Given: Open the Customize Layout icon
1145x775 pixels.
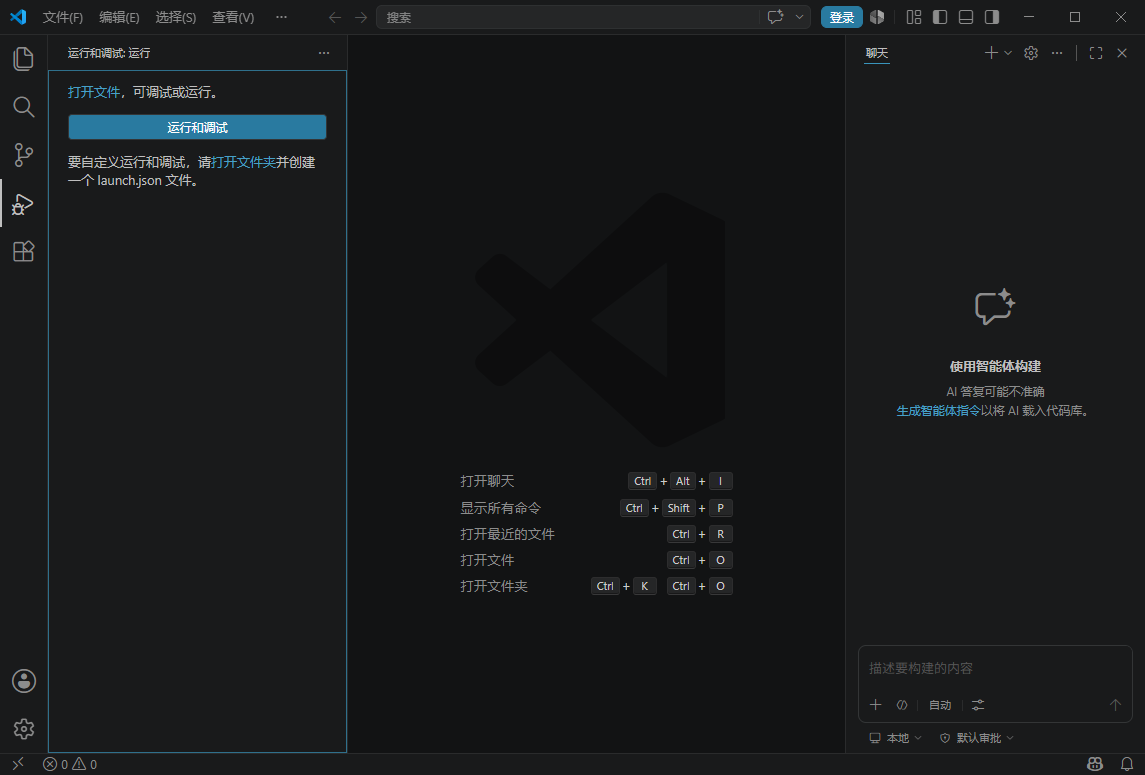Looking at the screenshot, I should (x=914, y=17).
